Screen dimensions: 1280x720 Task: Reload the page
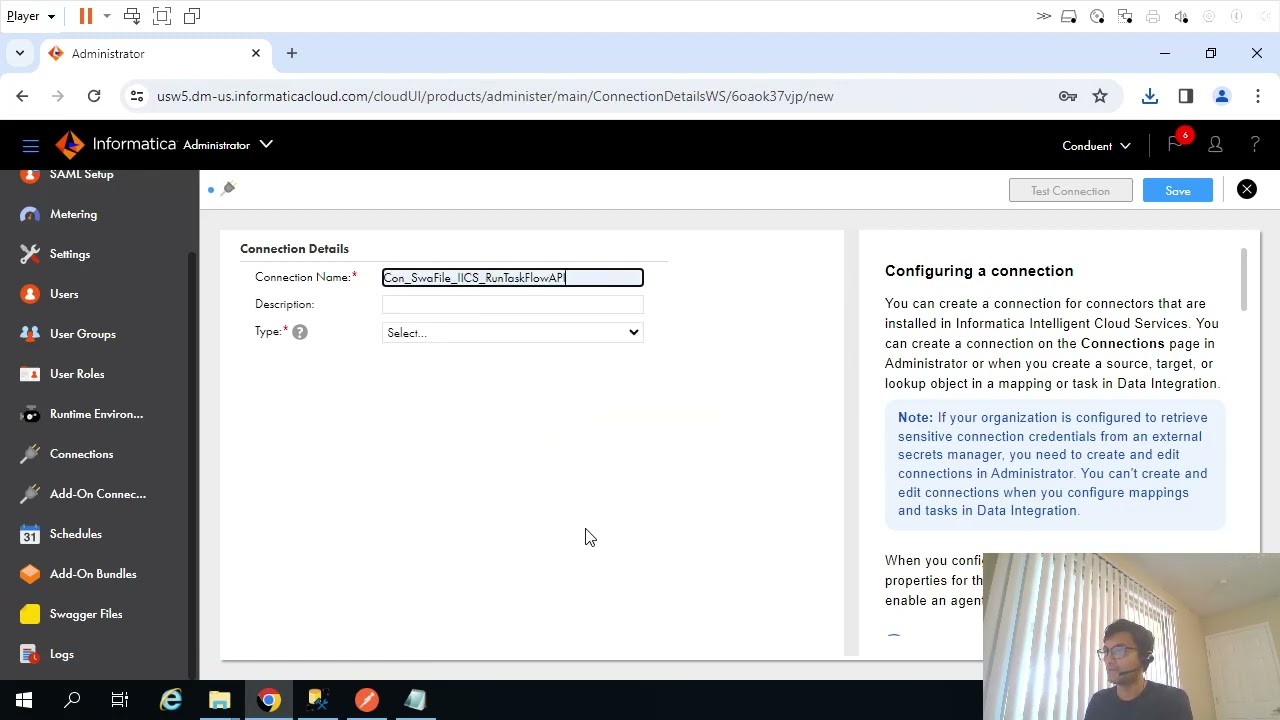point(94,96)
